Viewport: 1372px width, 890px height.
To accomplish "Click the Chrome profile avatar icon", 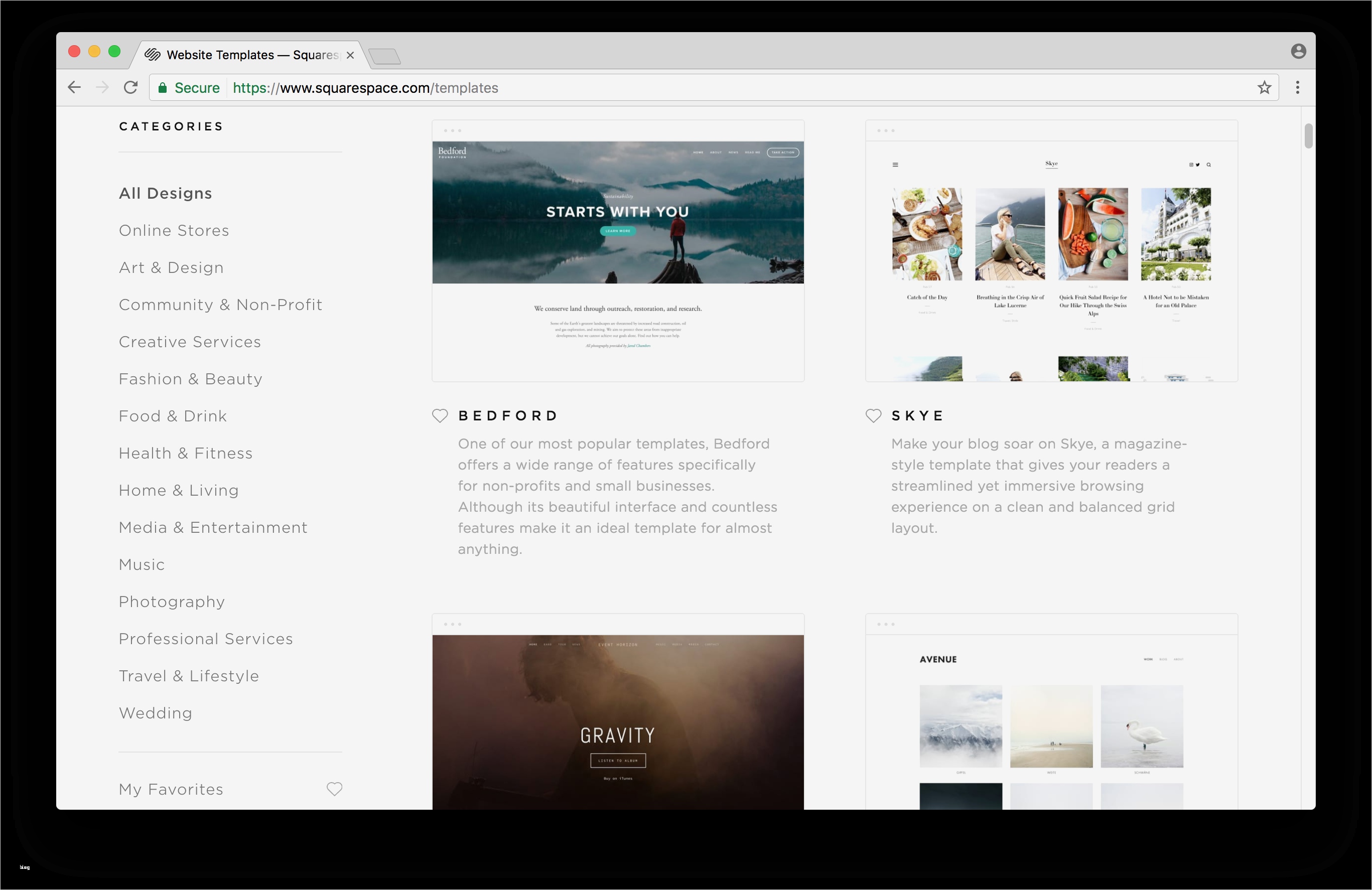I will [x=1298, y=51].
